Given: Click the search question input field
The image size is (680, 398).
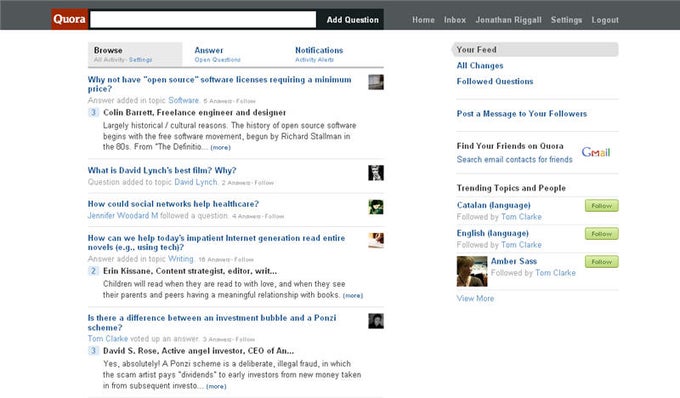Looking at the screenshot, I should [x=203, y=20].
